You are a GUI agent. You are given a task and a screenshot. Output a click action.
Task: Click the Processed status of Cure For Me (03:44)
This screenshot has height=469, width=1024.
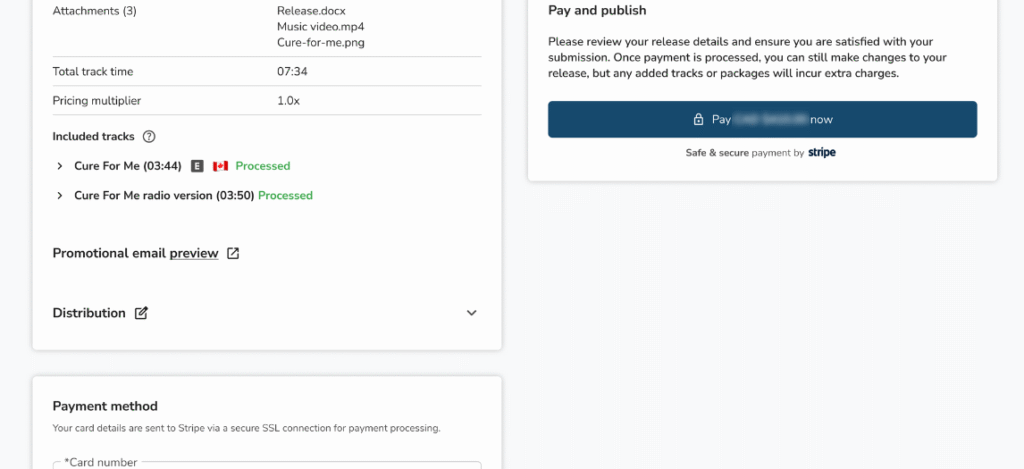[x=263, y=166]
